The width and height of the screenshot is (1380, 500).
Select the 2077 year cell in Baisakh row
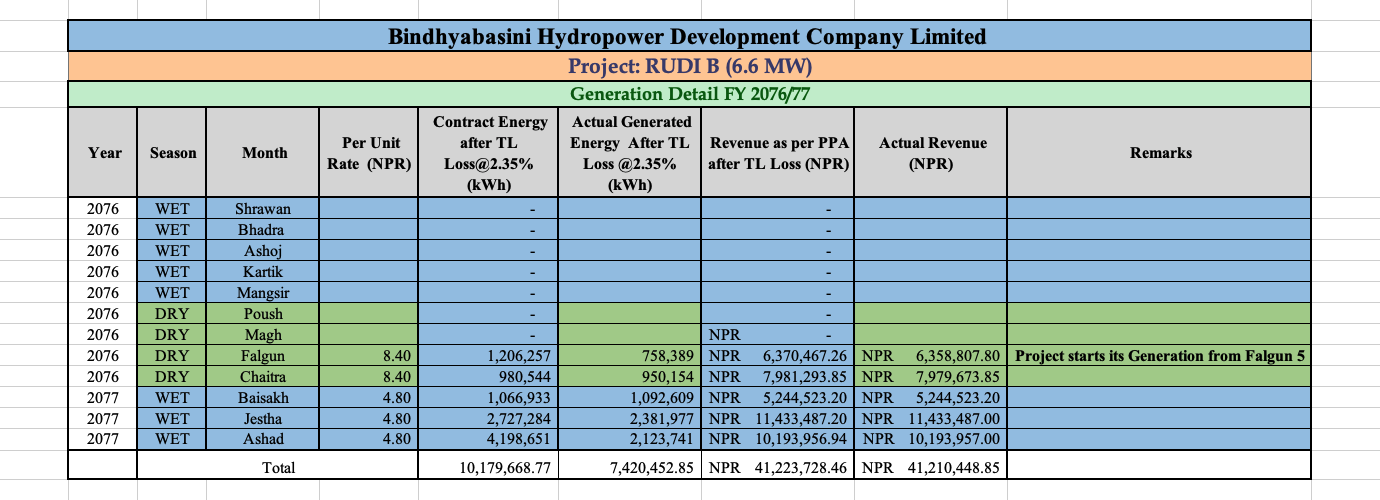point(103,398)
